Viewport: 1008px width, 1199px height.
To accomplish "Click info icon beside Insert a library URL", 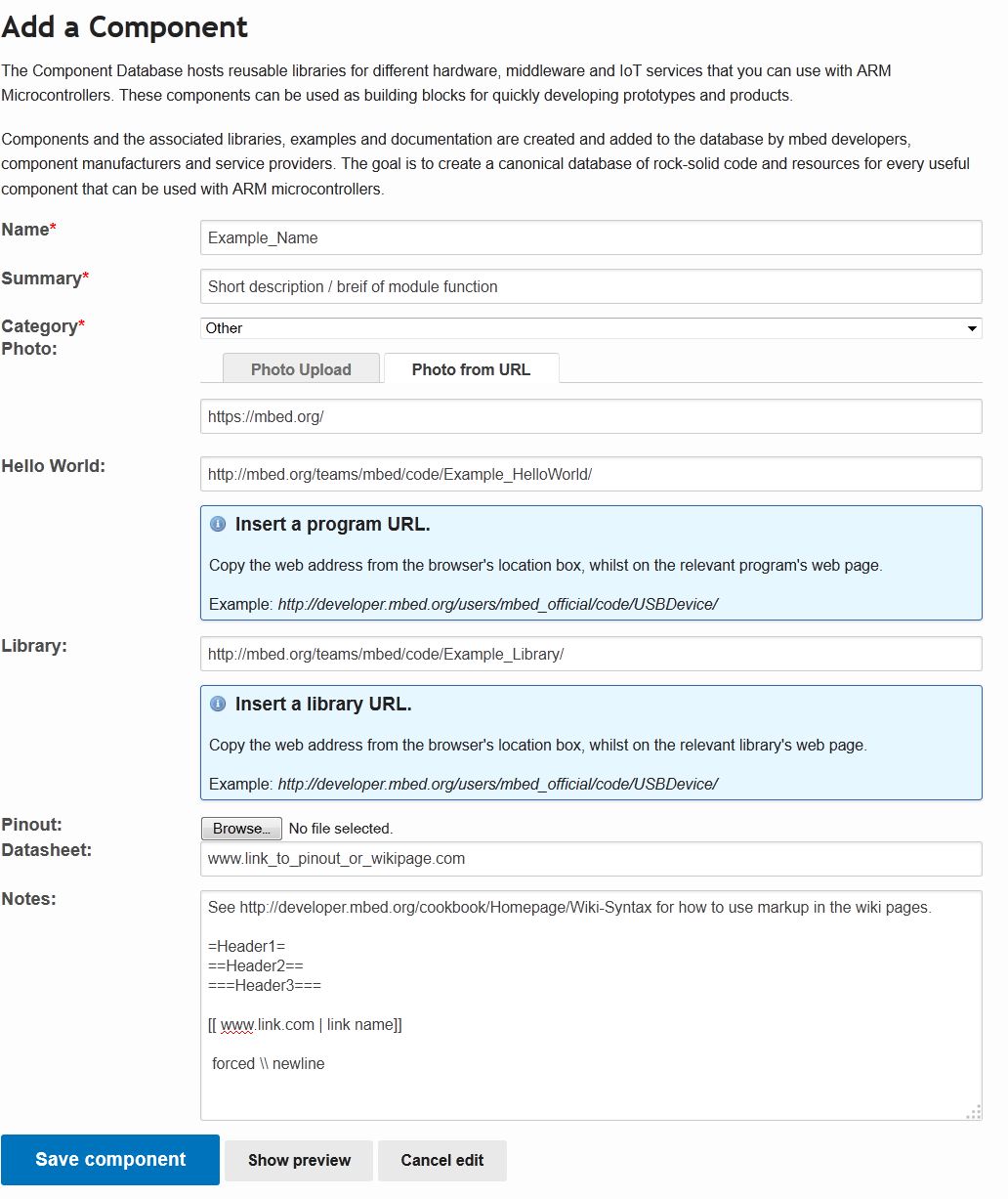I will 218,705.
